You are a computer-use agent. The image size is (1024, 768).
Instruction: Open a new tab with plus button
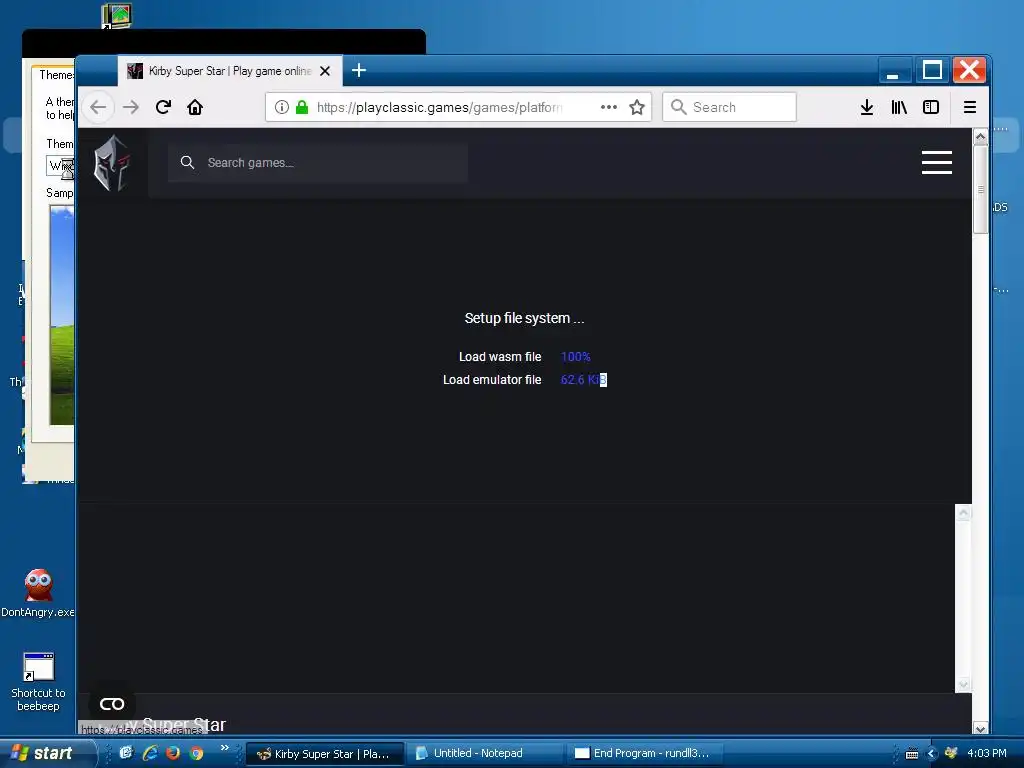[359, 71]
